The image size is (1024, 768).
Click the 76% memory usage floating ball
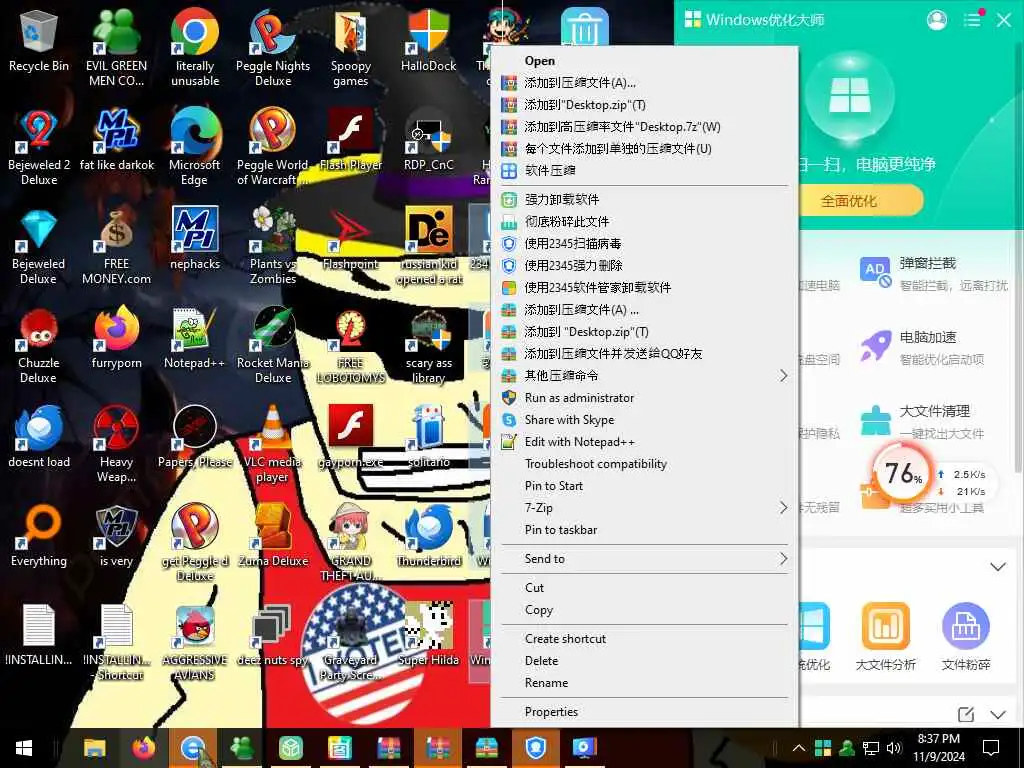coord(903,473)
